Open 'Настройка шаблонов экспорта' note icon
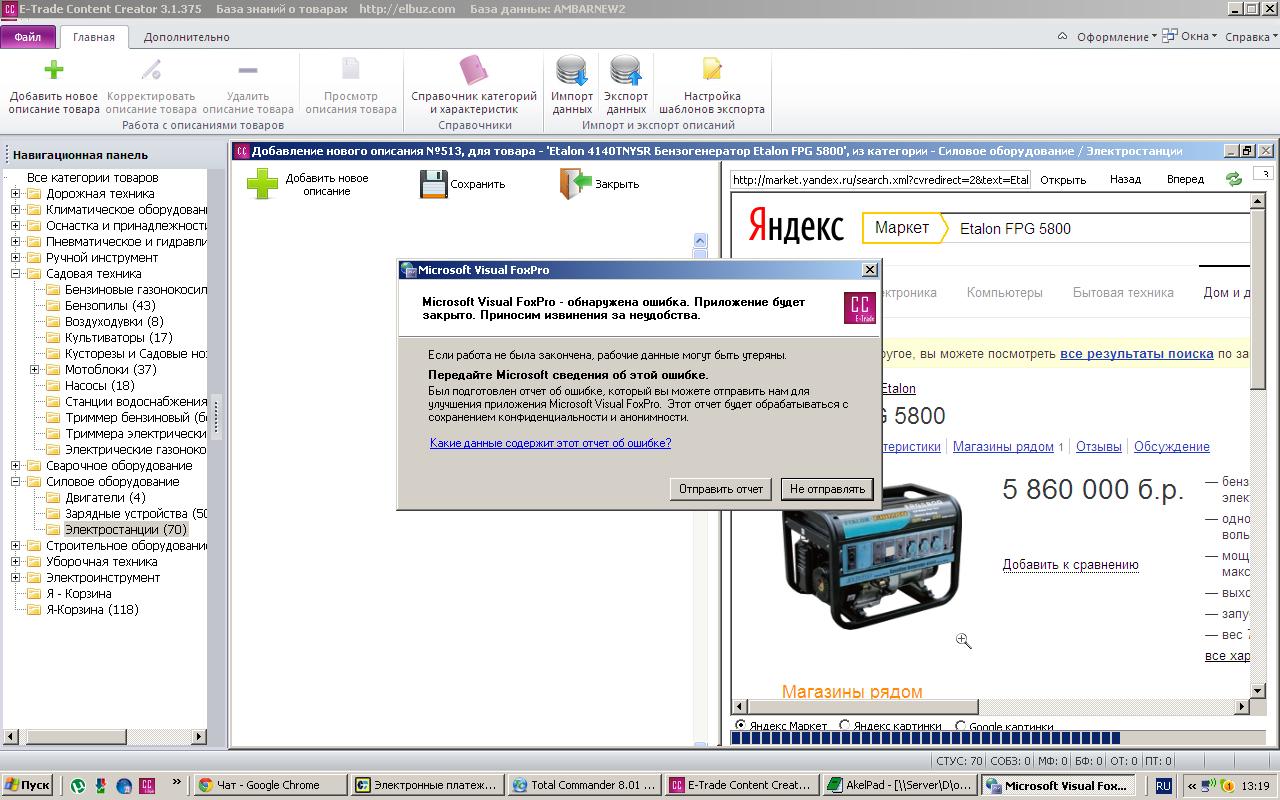This screenshot has width=1280, height=800. pyautogui.click(x=712, y=69)
